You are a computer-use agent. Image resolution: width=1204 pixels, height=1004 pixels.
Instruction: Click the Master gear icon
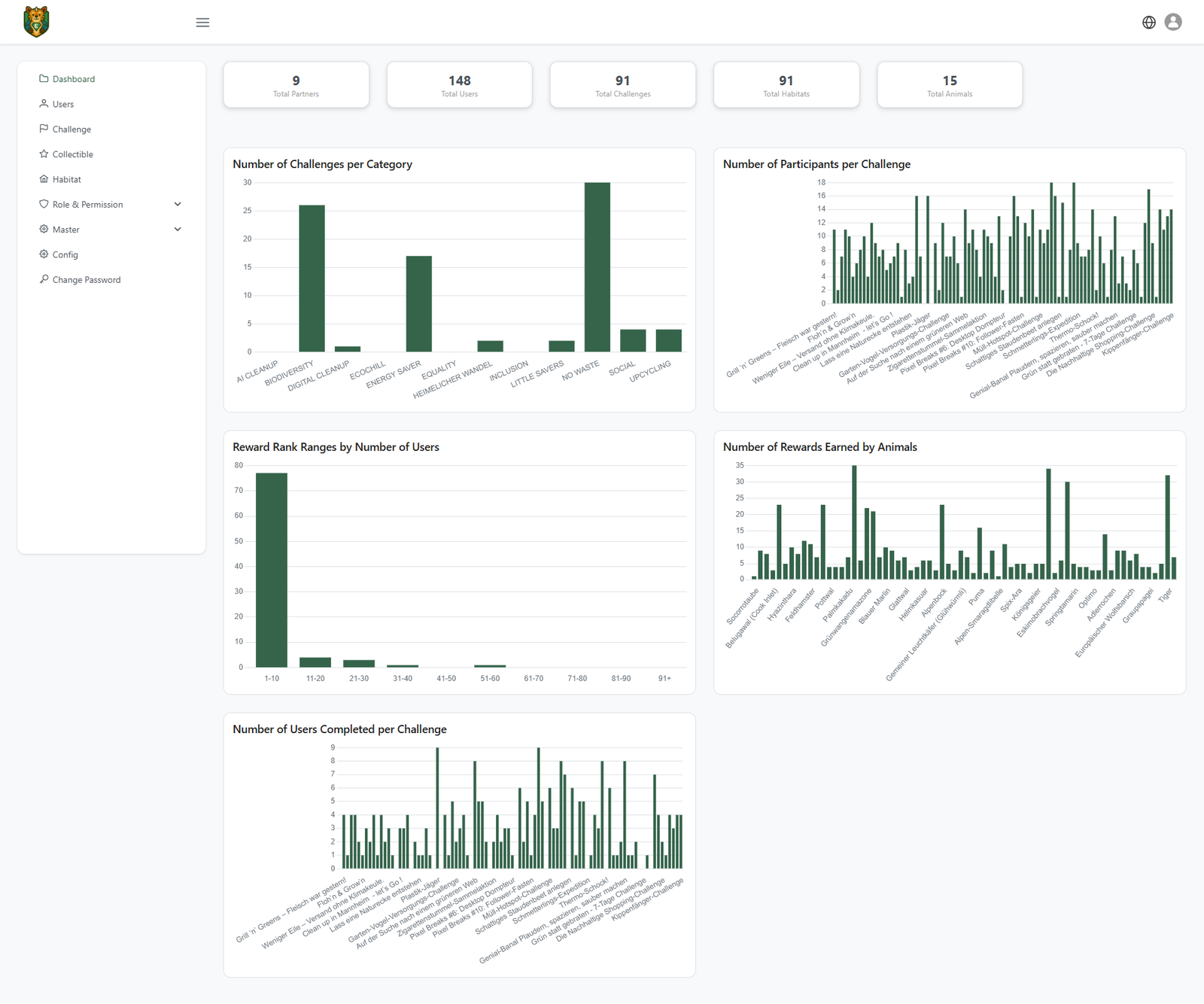44,229
